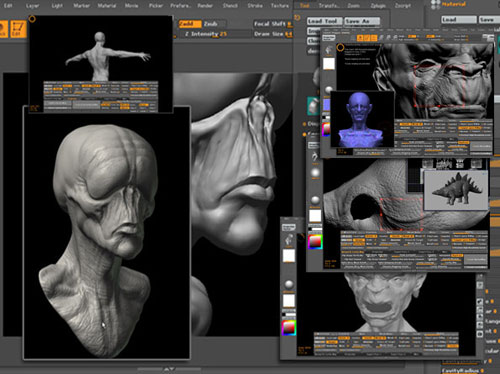Open the Stroke menu
500x374 pixels.
[255, 6]
